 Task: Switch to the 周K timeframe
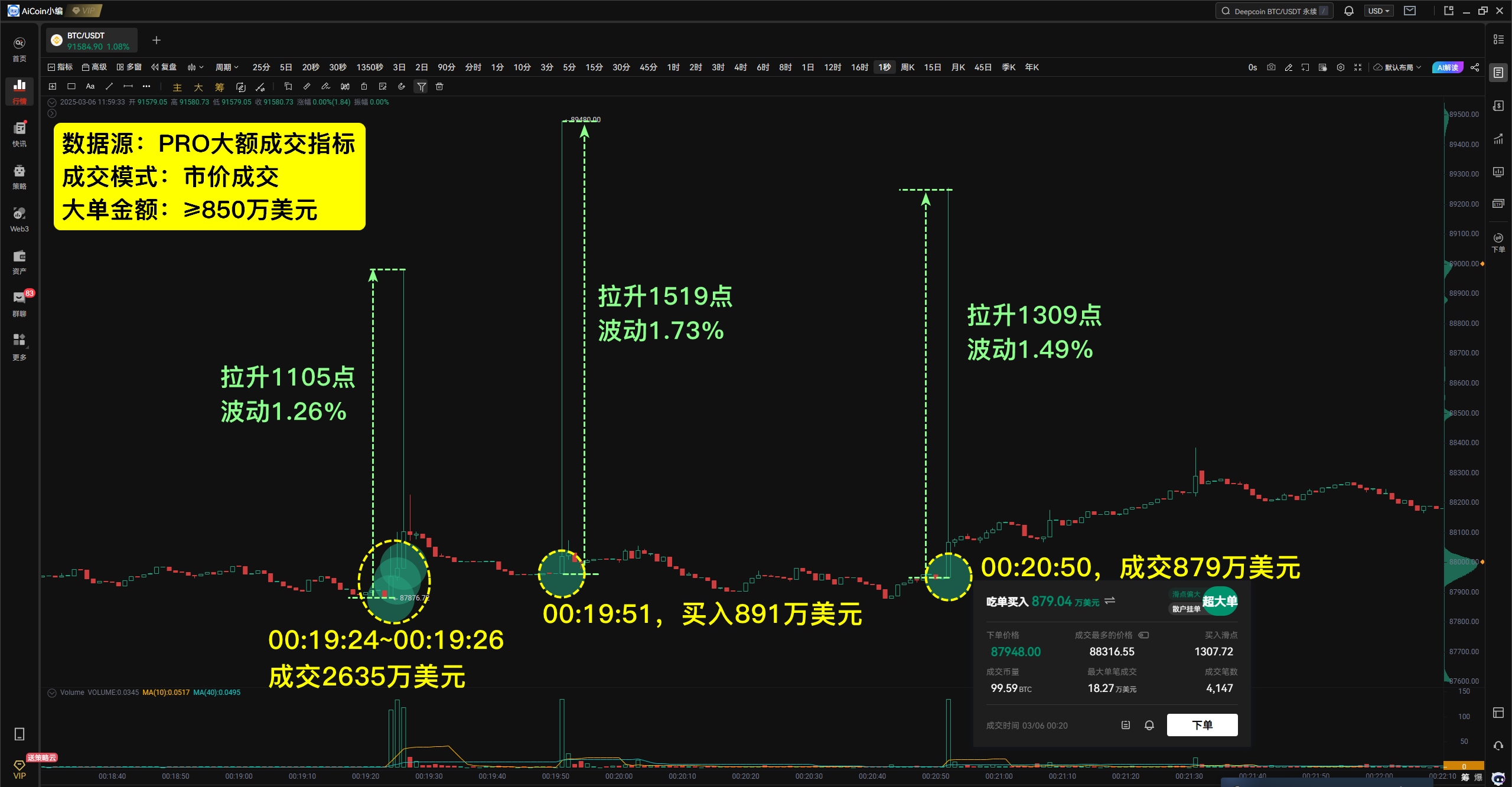point(908,67)
